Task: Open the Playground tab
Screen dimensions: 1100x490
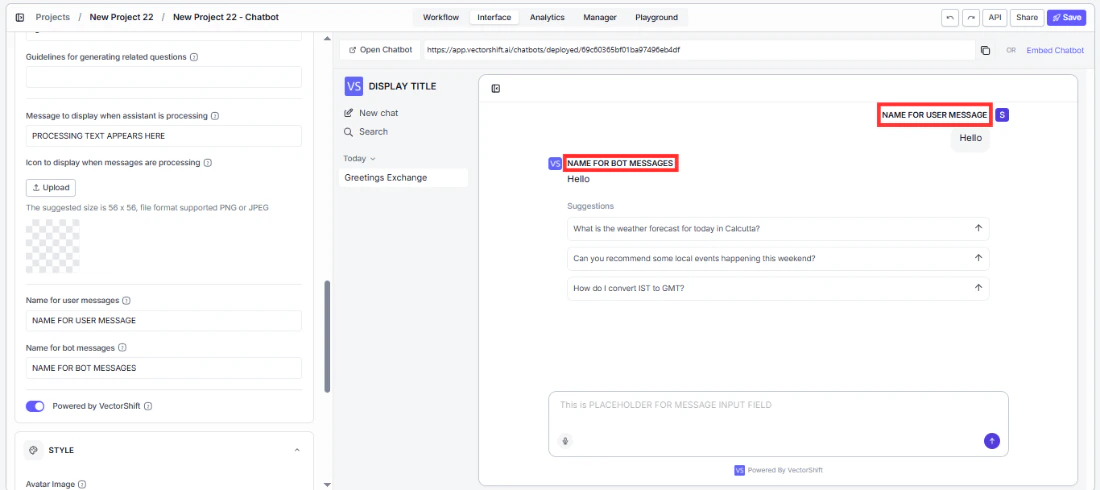Action: [x=657, y=18]
